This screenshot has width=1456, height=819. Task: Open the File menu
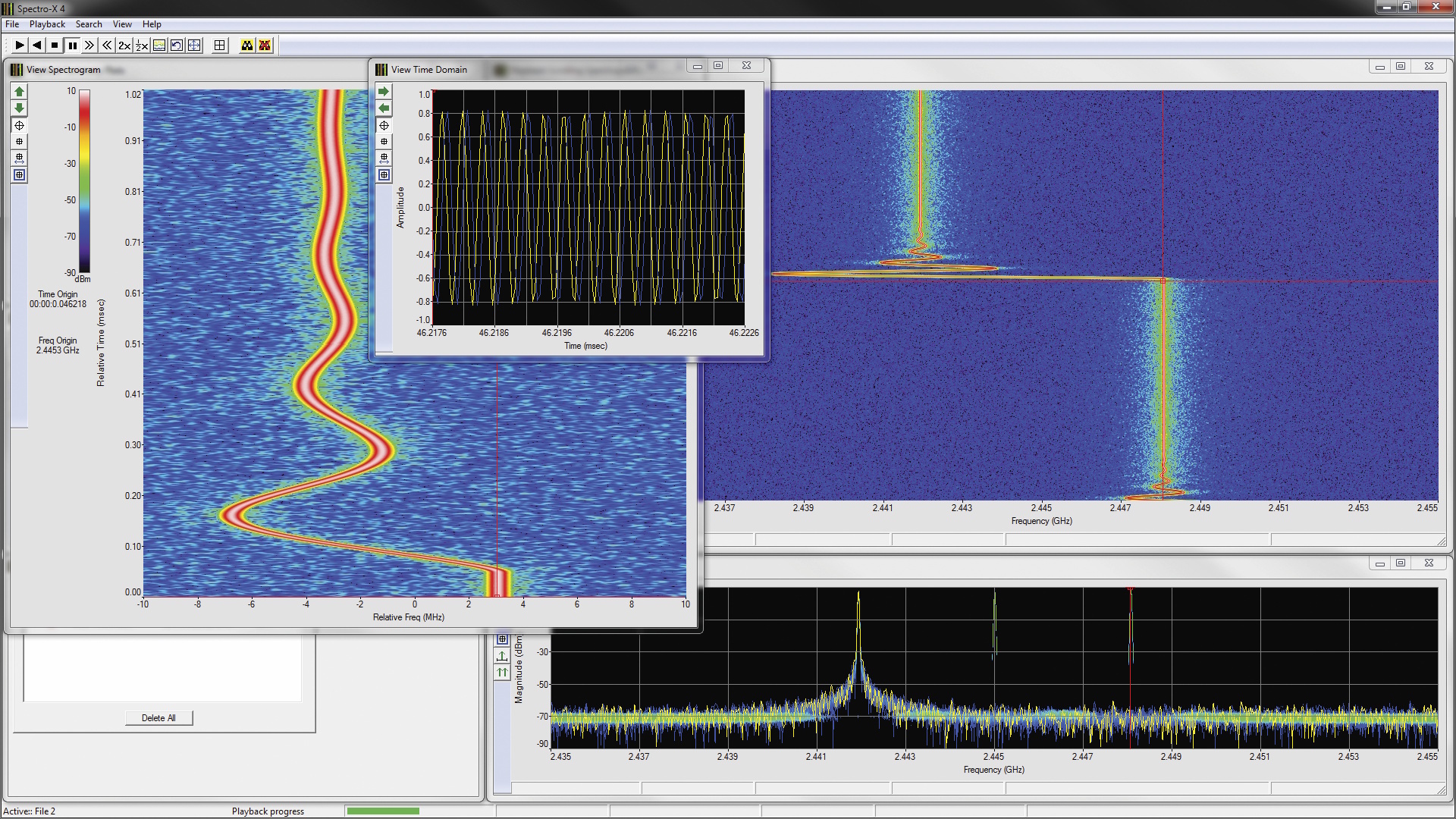(12, 24)
